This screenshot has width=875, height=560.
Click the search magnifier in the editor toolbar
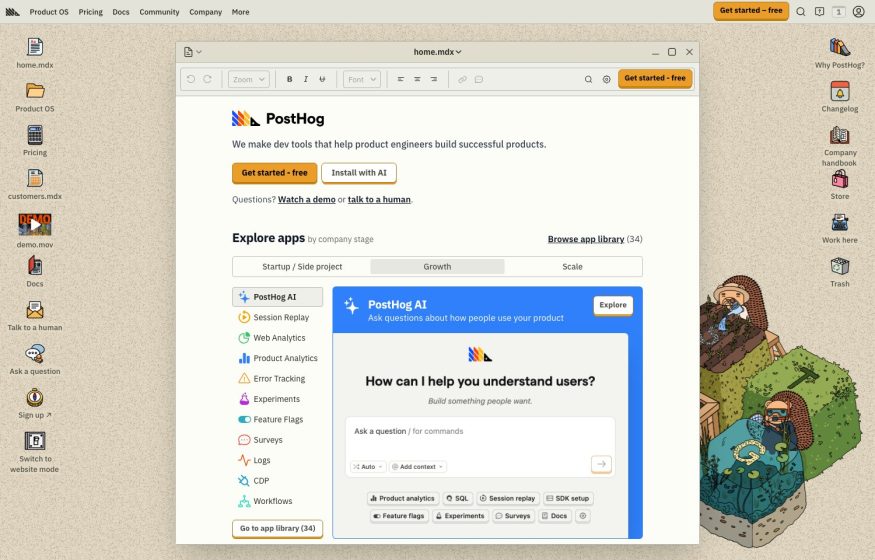(588, 79)
